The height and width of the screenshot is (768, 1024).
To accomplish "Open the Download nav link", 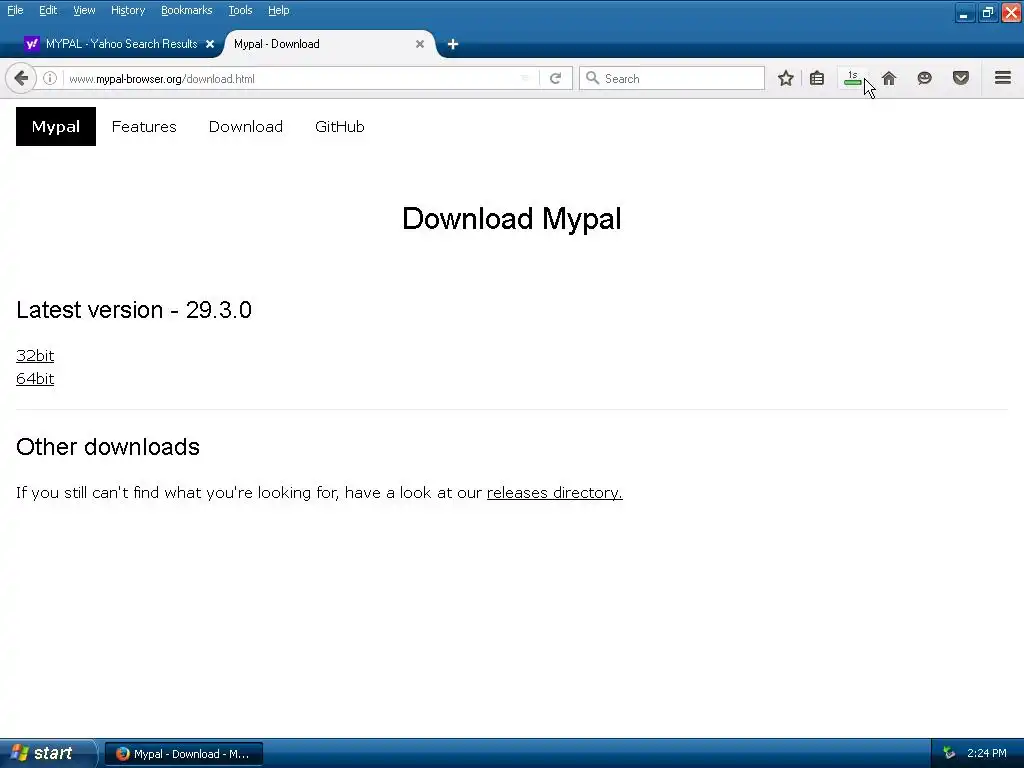I will point(246,126).
